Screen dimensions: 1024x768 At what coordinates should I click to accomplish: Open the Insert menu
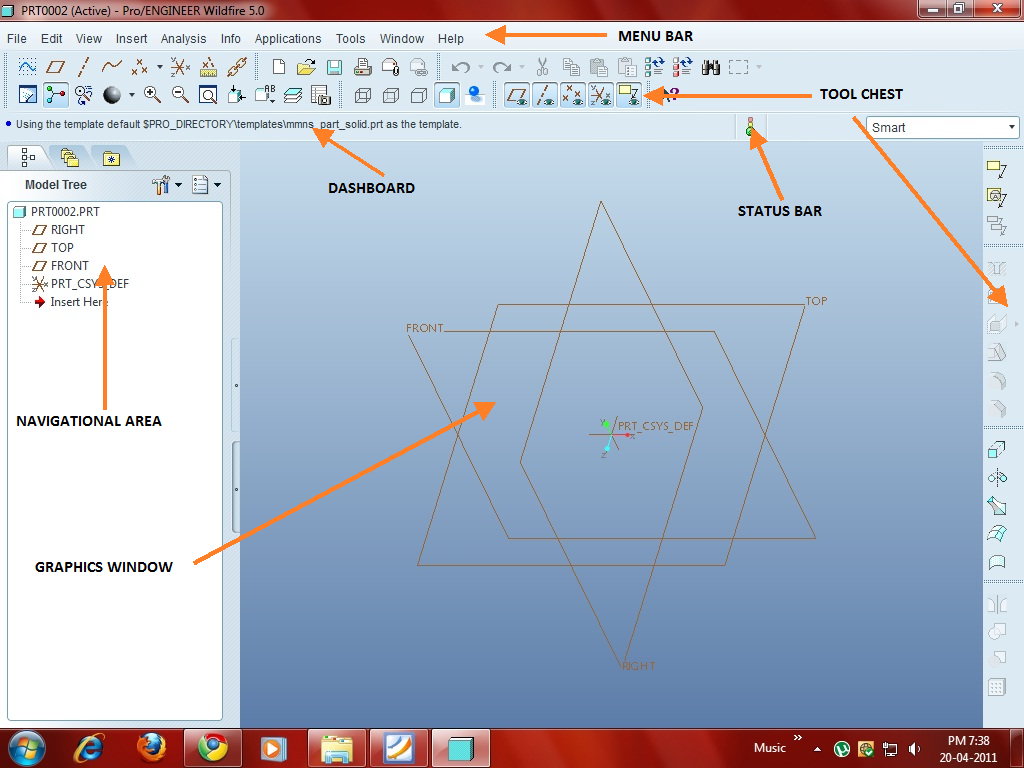coord(131,39)
